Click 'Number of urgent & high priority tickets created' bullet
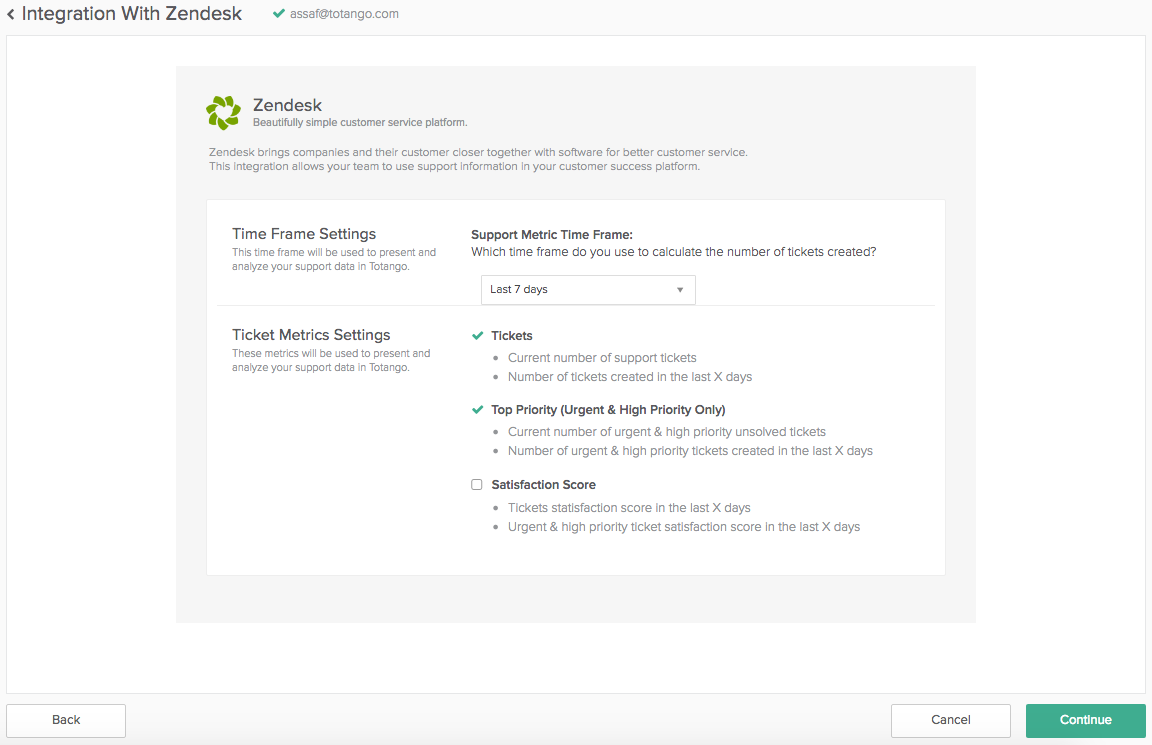Image resolution: width=1152 pixels, height=745 pixels. click(x=691, y=451)
